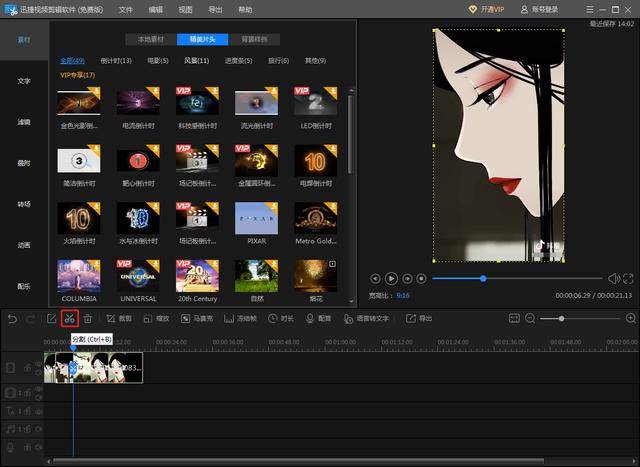Open the 文件 (File) menu

point(125,9)
